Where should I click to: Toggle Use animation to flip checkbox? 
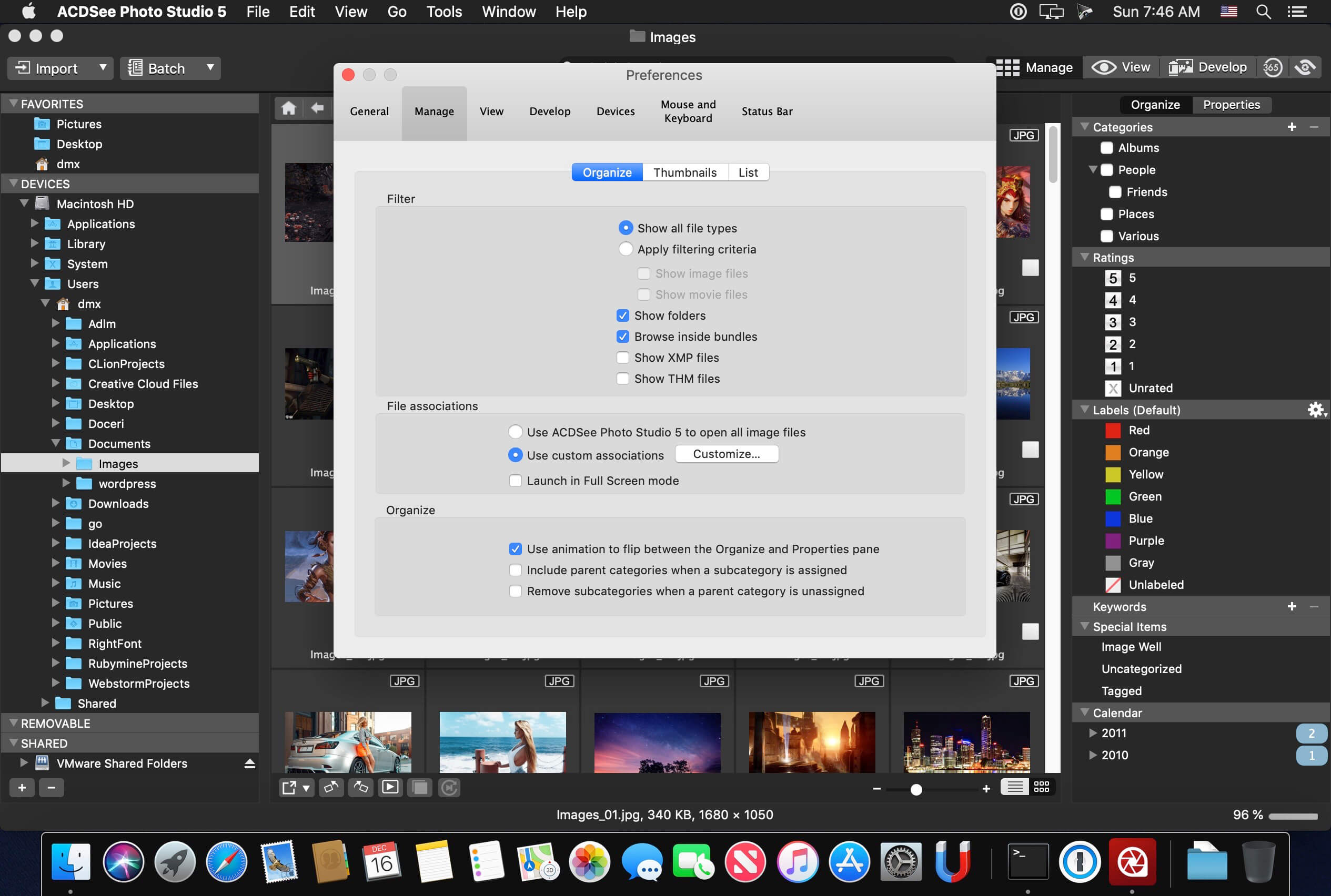515,548
